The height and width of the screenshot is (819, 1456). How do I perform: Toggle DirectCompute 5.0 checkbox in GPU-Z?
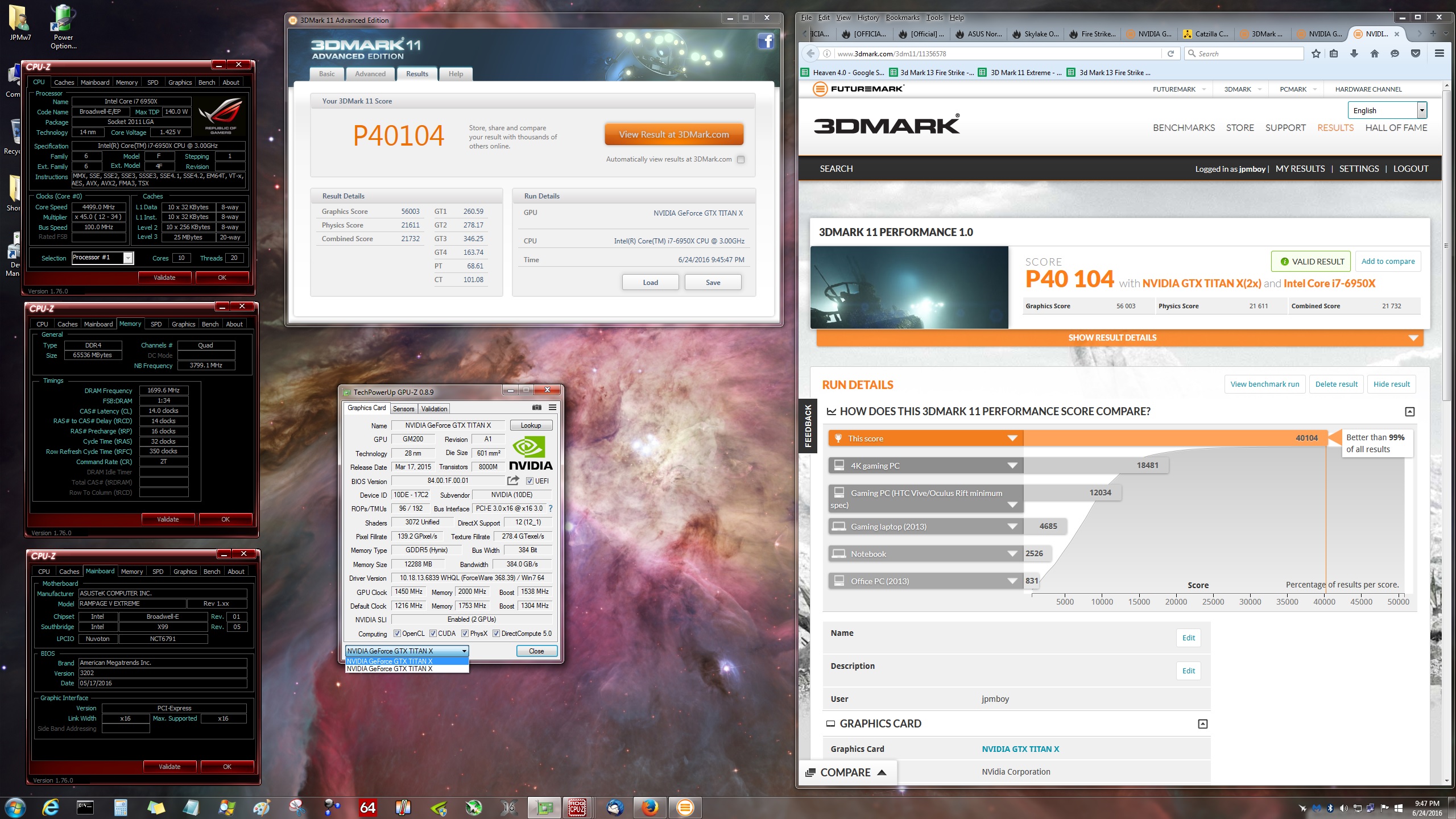coord(496,634)
